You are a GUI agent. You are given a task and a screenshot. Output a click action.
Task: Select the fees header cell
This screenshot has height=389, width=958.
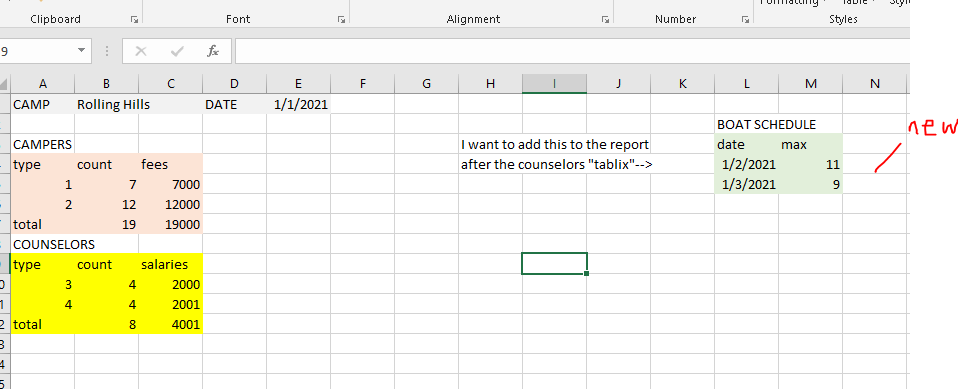[170, 164]
